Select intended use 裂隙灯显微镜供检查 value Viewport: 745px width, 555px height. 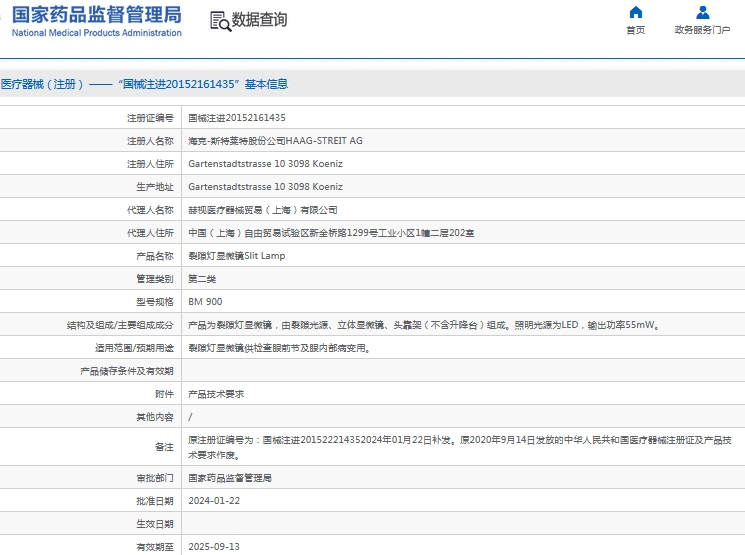pyautogui.click(x=279, y=348)
